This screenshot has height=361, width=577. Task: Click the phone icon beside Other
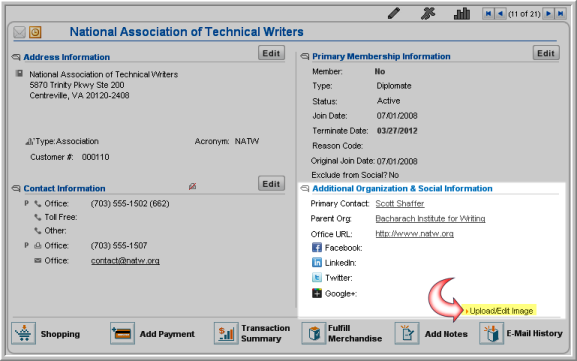click(38, 231)
